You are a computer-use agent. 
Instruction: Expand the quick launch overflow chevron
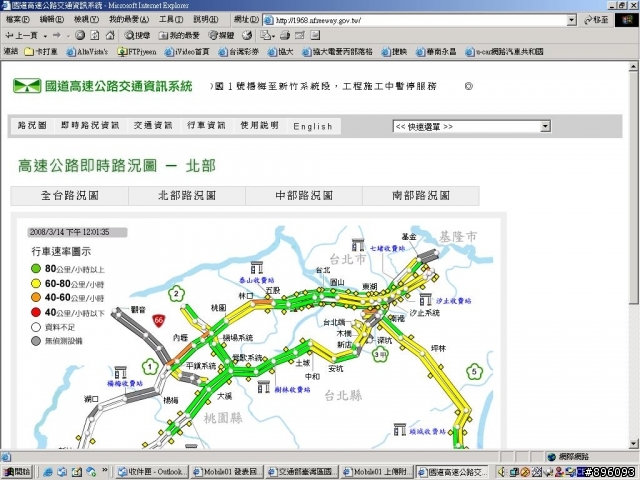(x=105, y=470)
